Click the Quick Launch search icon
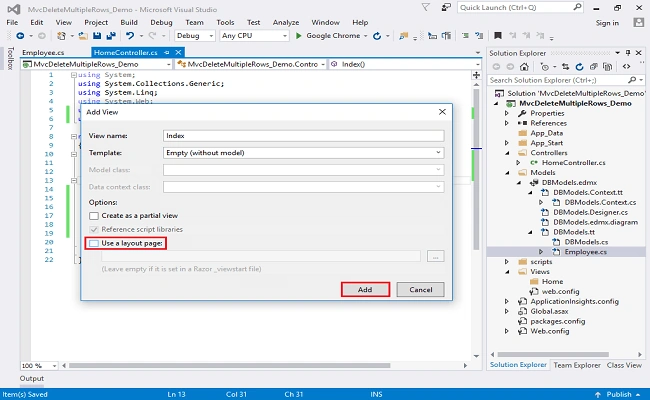 (x=577, y=7)
